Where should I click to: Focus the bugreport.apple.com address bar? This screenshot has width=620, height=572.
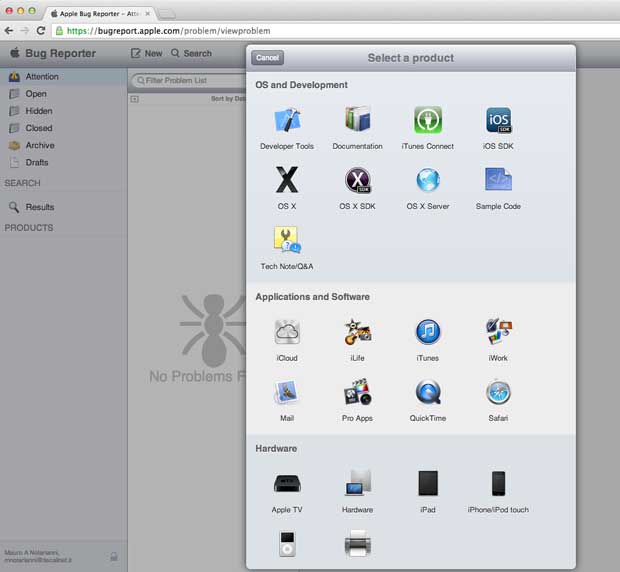[x=336, y=31]
